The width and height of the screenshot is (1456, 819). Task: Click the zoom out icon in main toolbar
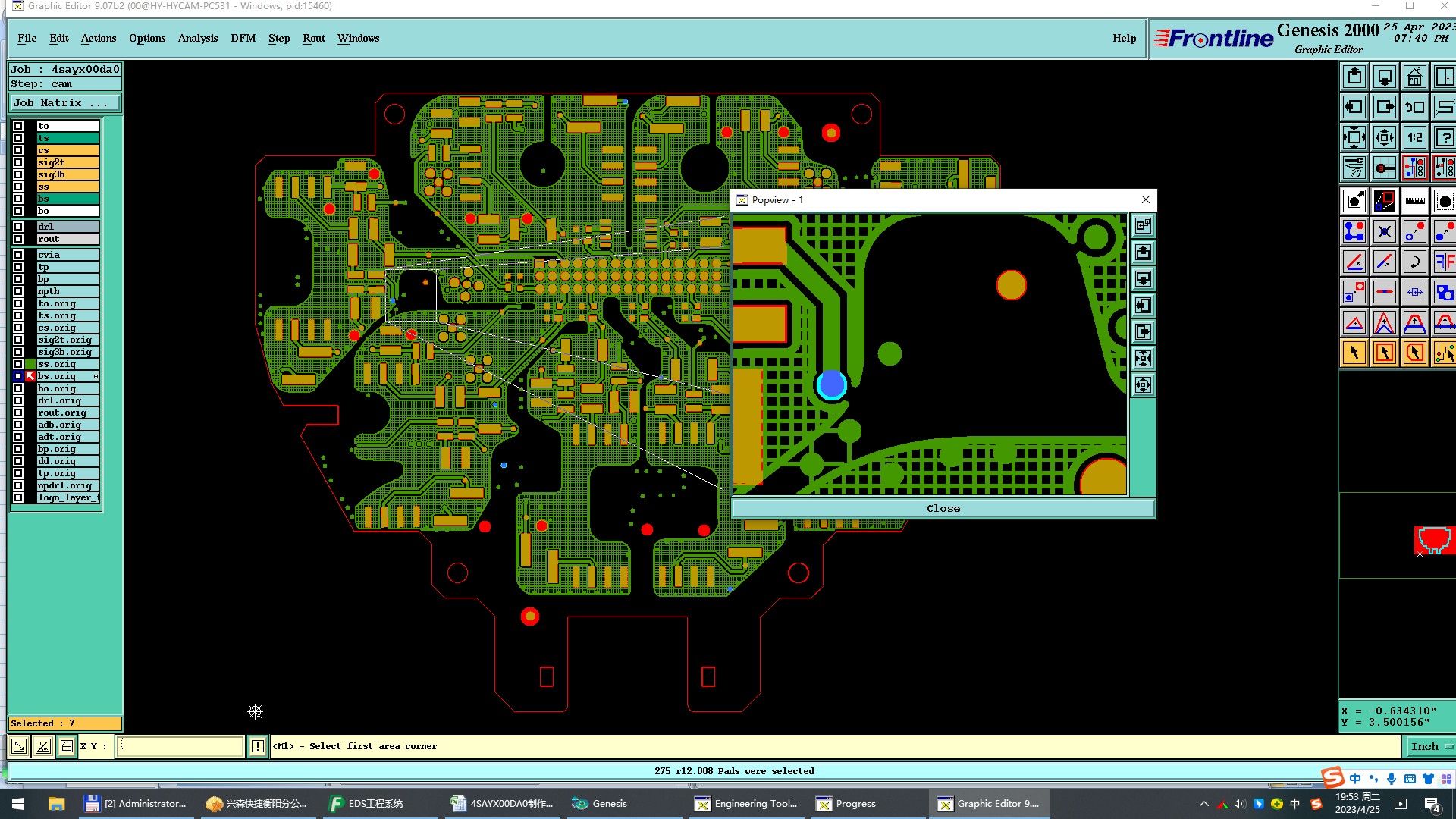1385,137
